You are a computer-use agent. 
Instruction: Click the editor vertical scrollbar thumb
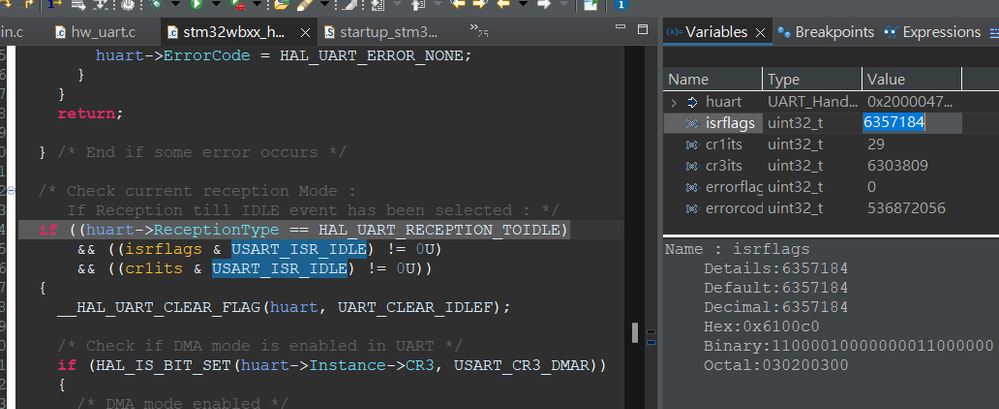click(635, 332)
